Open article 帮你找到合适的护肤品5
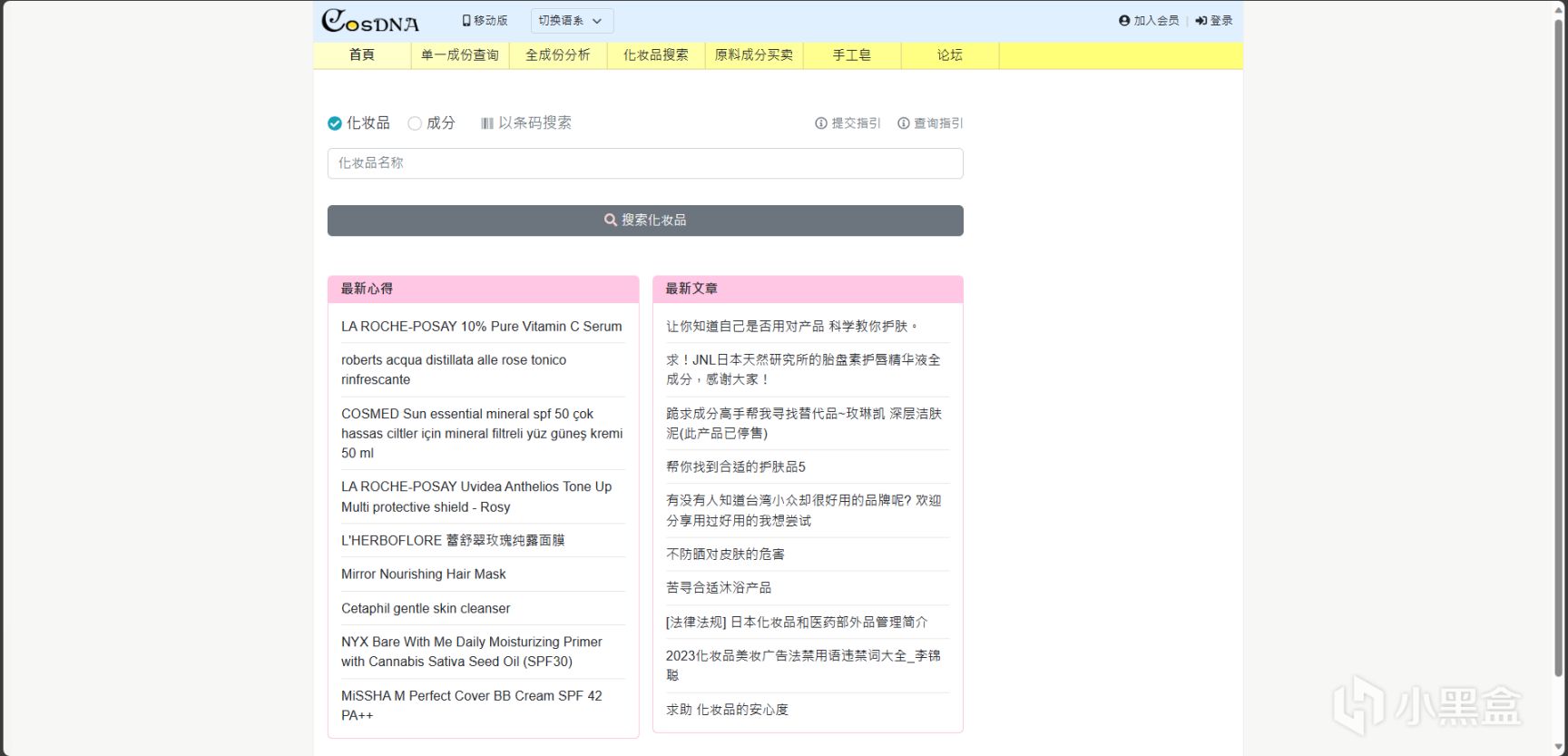Viewport: 1568px width, 756px height. [x=736, y=466]
